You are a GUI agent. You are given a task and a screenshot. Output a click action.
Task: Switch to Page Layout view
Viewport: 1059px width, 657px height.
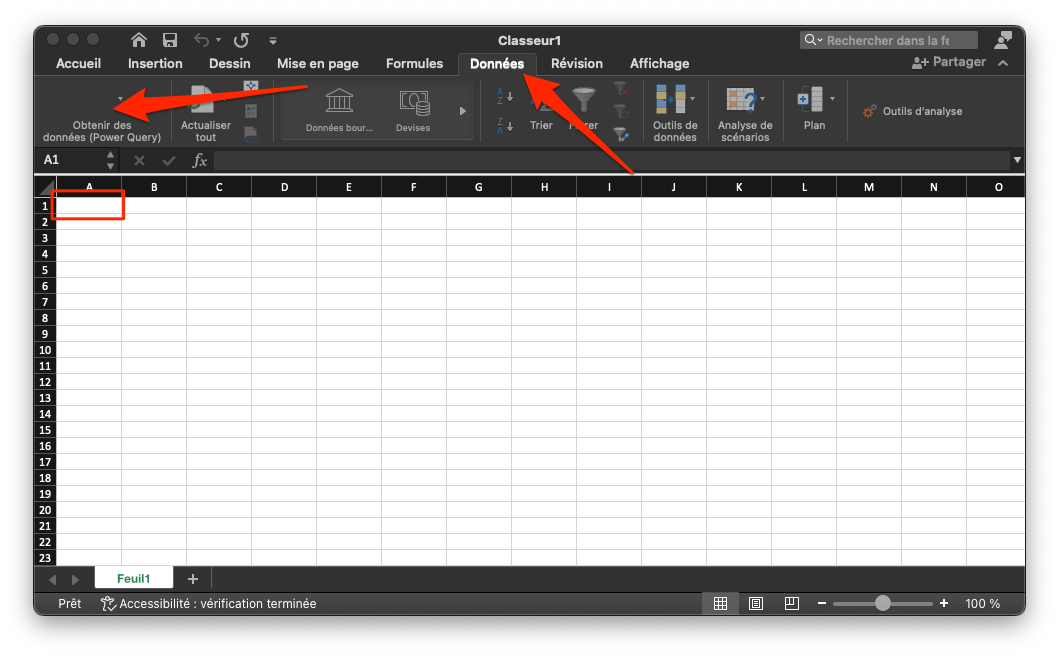756,604
